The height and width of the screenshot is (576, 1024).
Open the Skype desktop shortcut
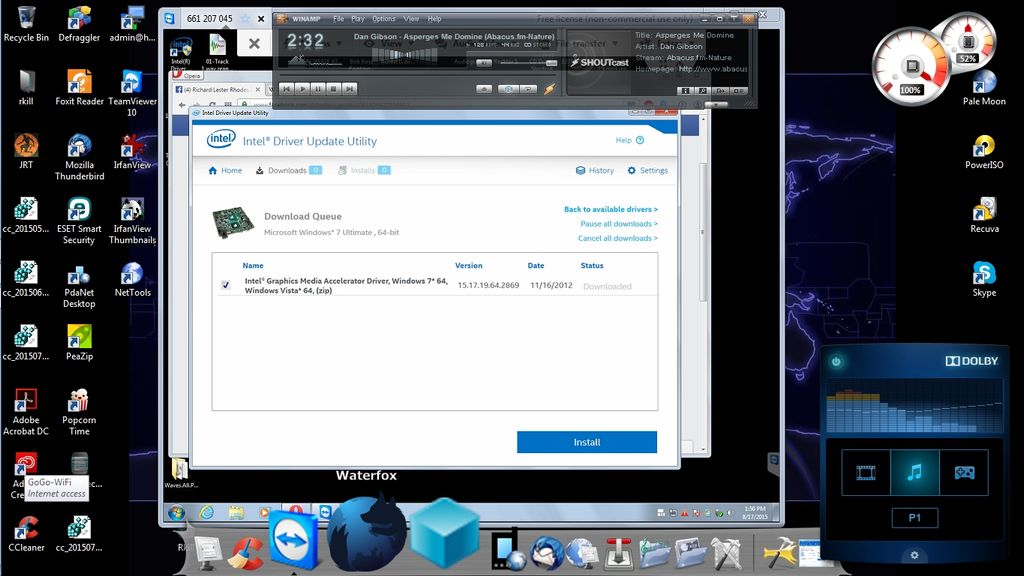[x=984, y=275]
